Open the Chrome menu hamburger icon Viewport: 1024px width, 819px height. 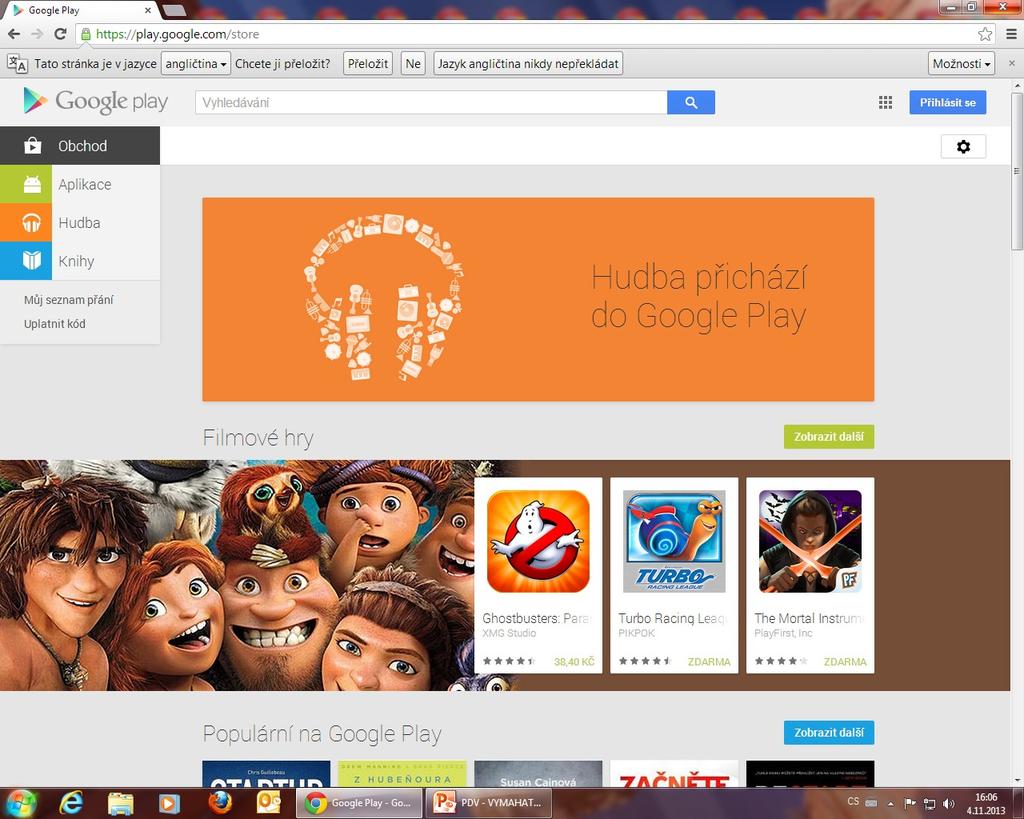point(1011,34)
